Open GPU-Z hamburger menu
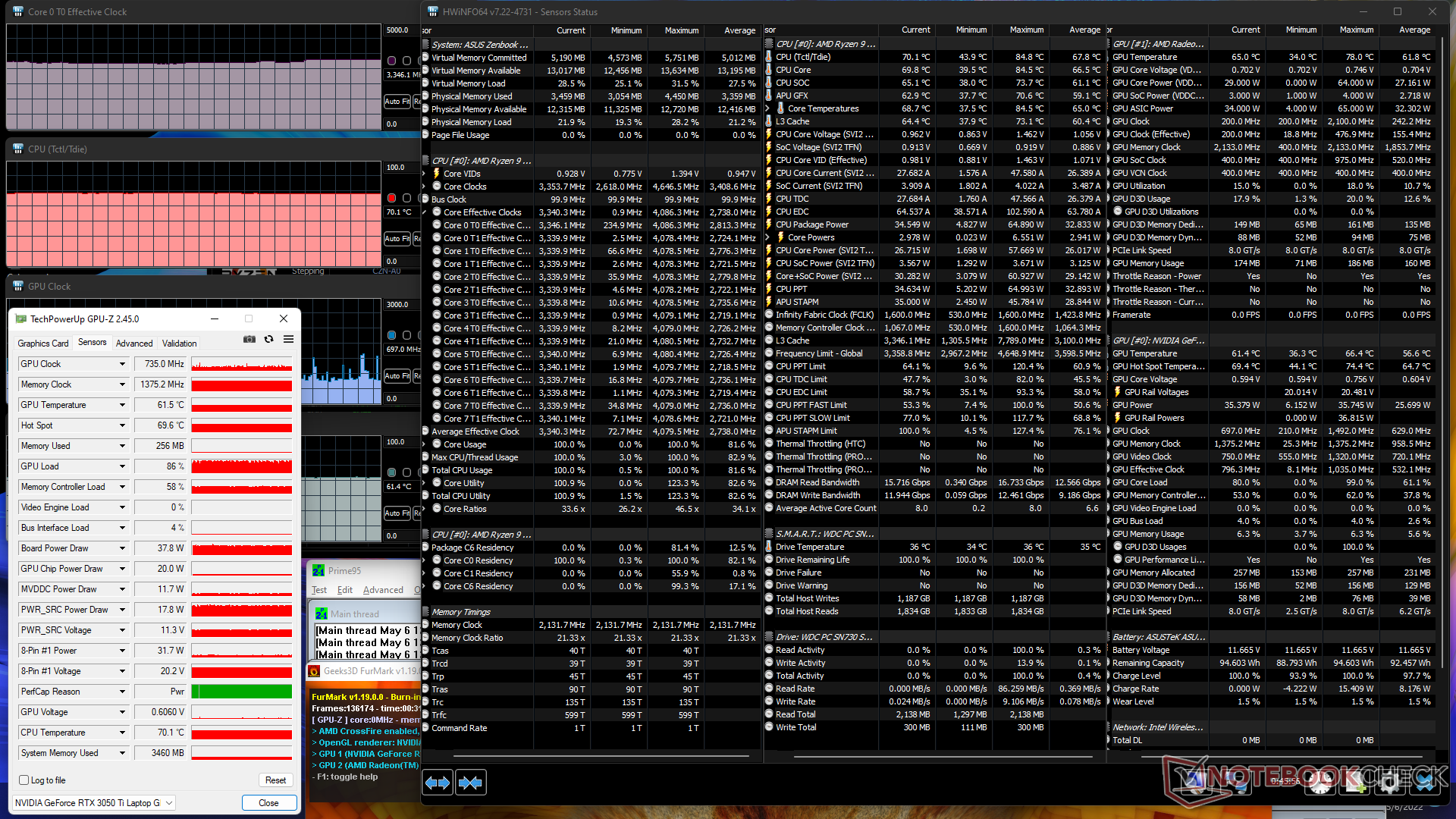The width and height of the screenshot is (1456, 819). [288, 340]
